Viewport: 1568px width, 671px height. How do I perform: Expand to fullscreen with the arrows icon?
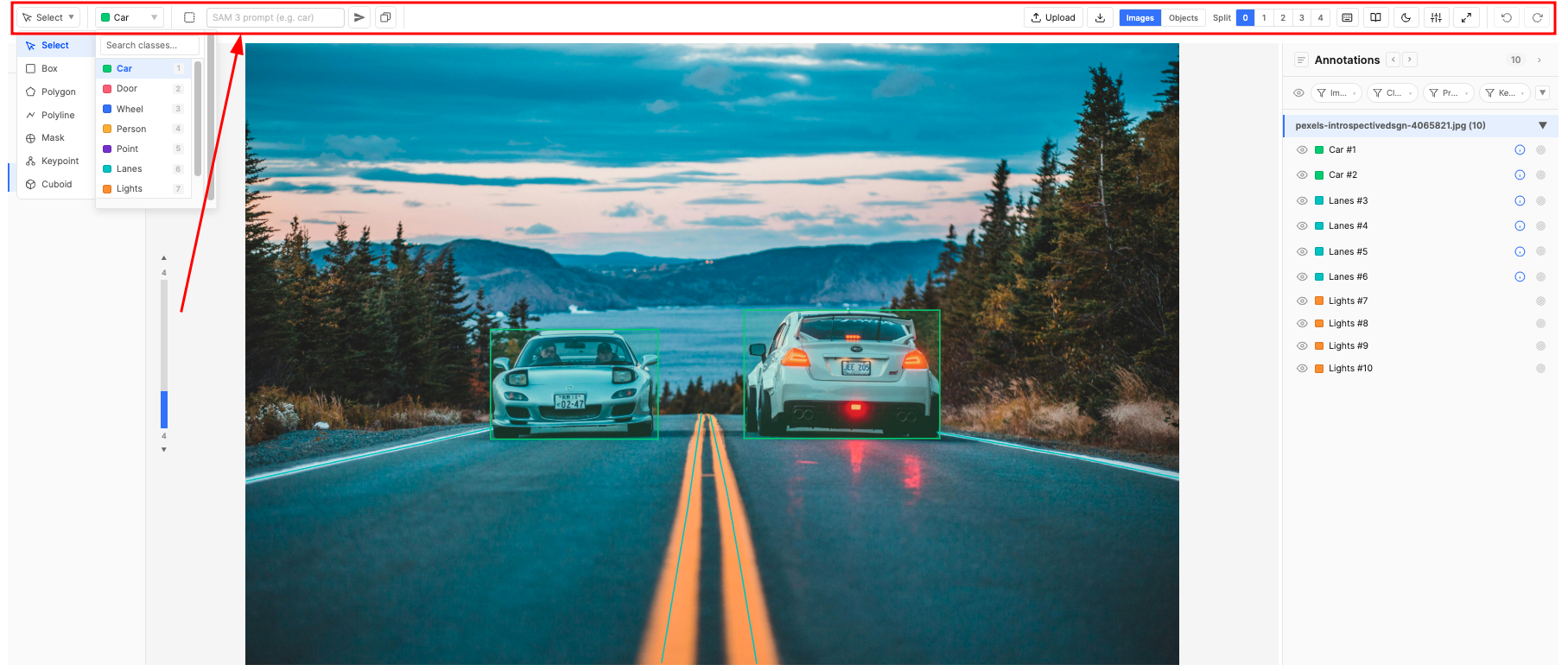coord(1466,17)
